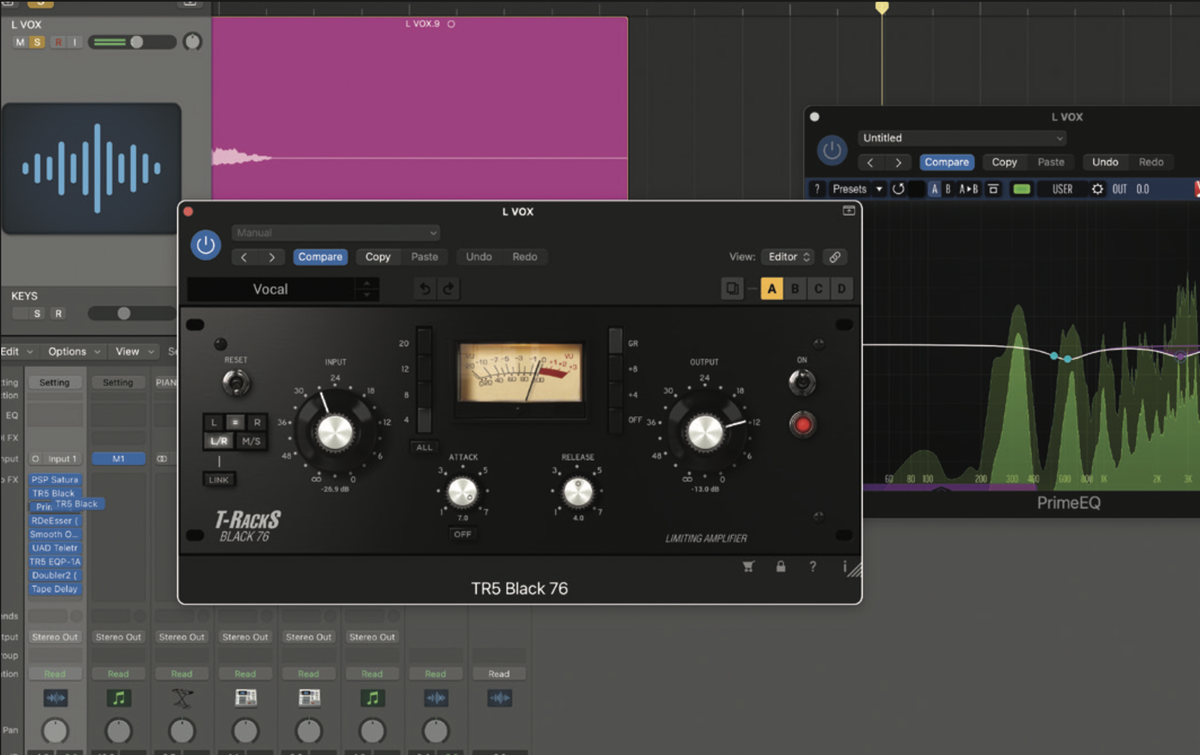Switch to snapshot B on the Black 76
This screenshot has height=755, width=1200.
(795, 288)
